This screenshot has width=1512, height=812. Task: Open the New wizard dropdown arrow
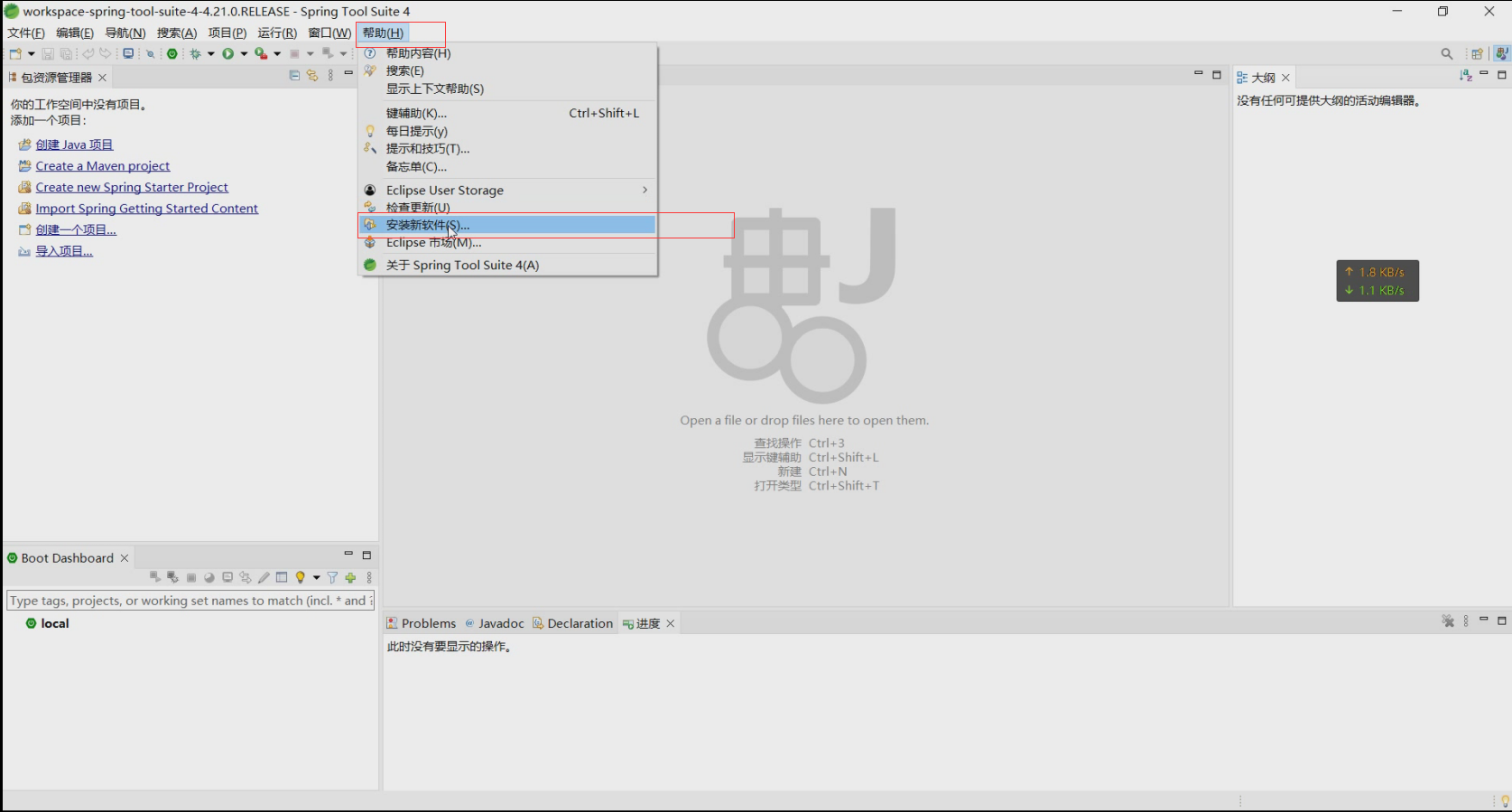[32, 54]
